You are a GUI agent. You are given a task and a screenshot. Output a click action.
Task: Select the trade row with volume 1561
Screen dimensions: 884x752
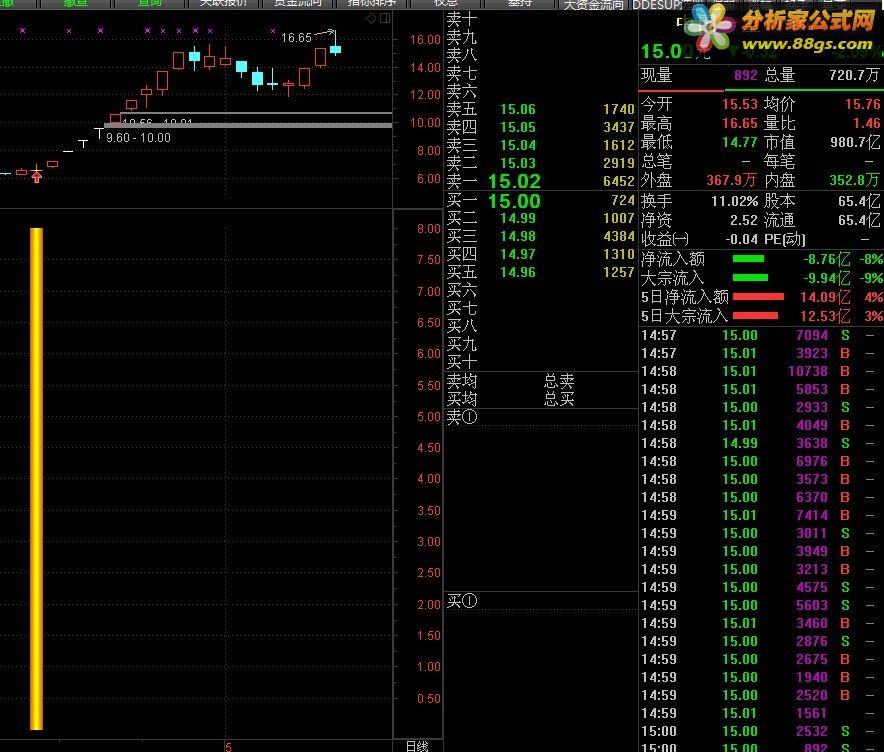pos(761,714)
